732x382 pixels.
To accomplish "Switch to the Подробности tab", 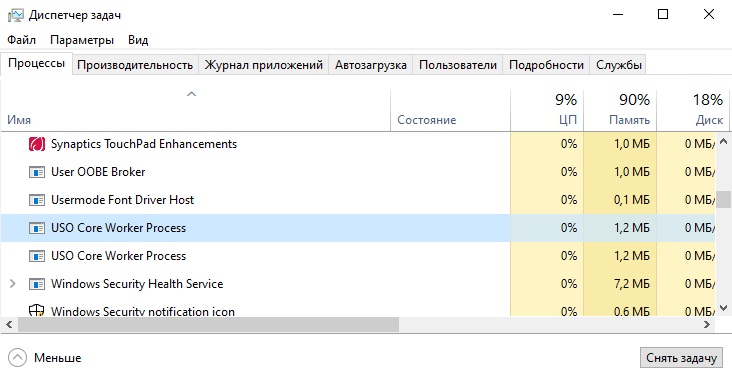I will [546, 65].
